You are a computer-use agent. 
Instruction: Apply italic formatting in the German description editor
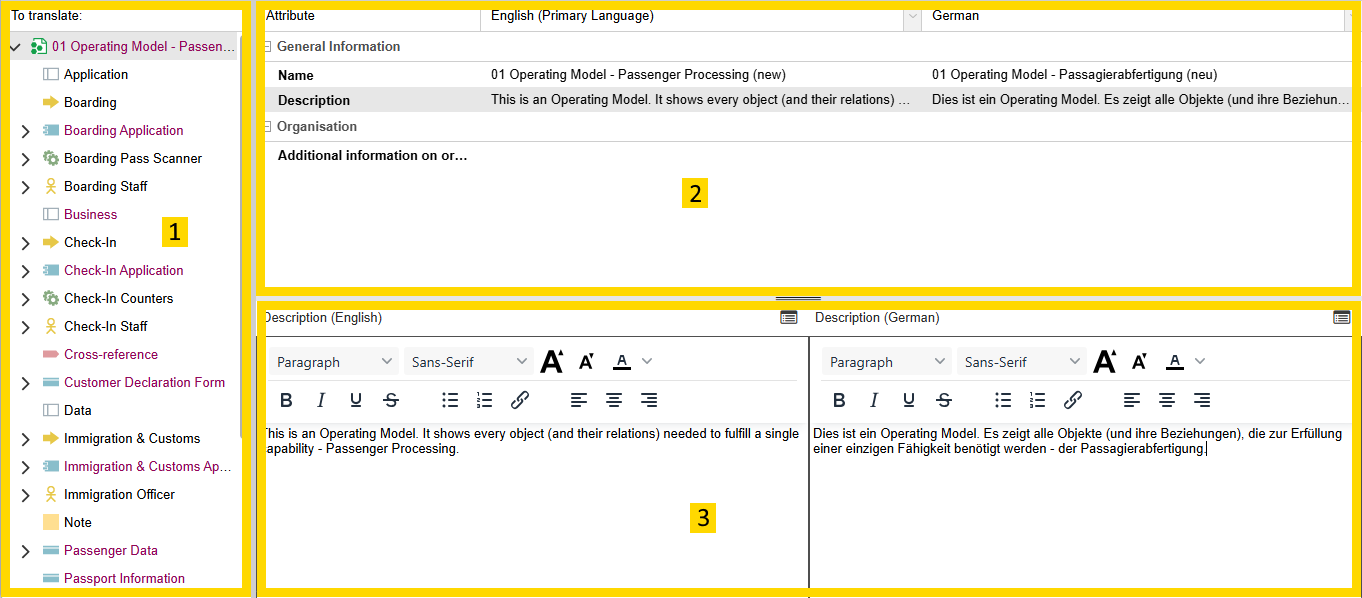[874, 399]
